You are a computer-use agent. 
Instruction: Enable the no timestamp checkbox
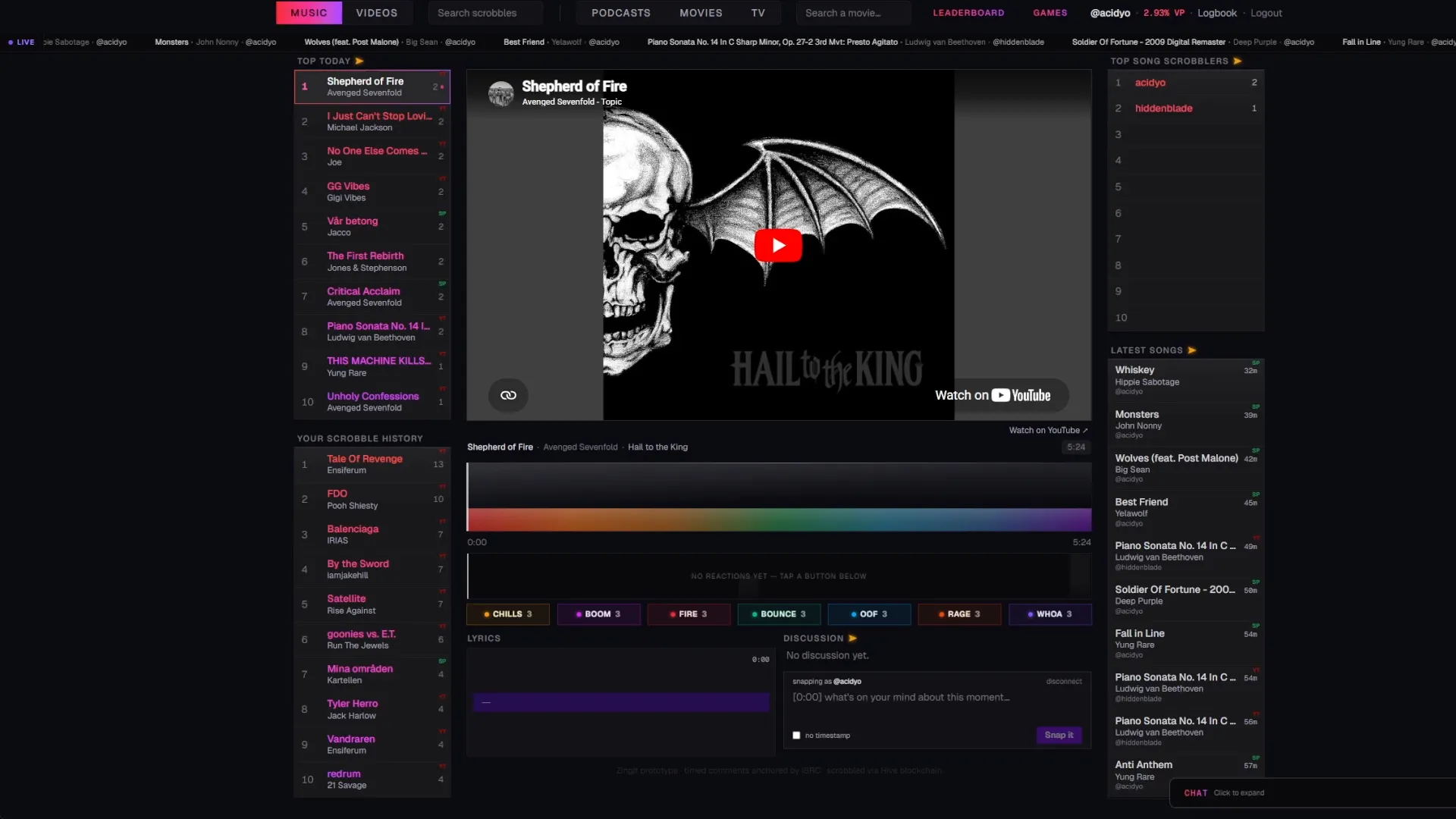coord(796,736)
